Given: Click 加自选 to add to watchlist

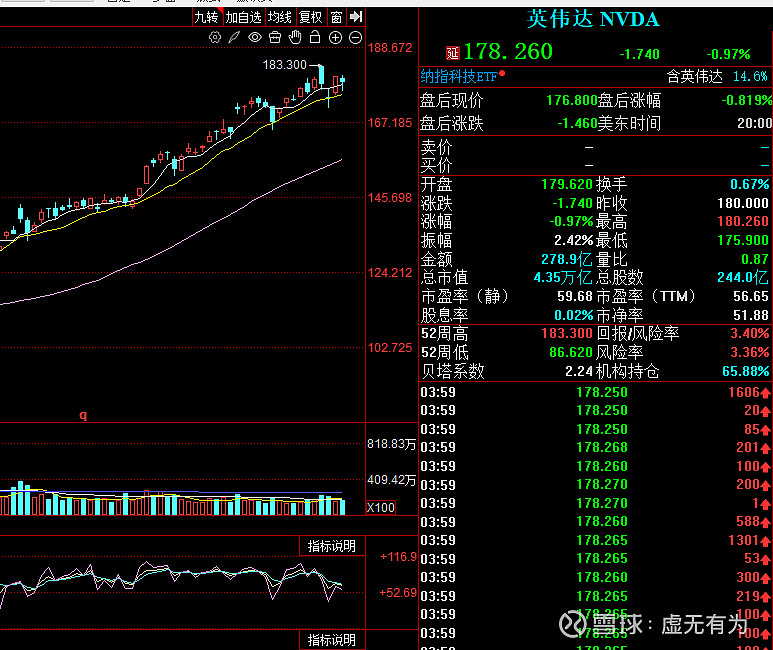Looking at the screenshot, I should coord(244,17).
